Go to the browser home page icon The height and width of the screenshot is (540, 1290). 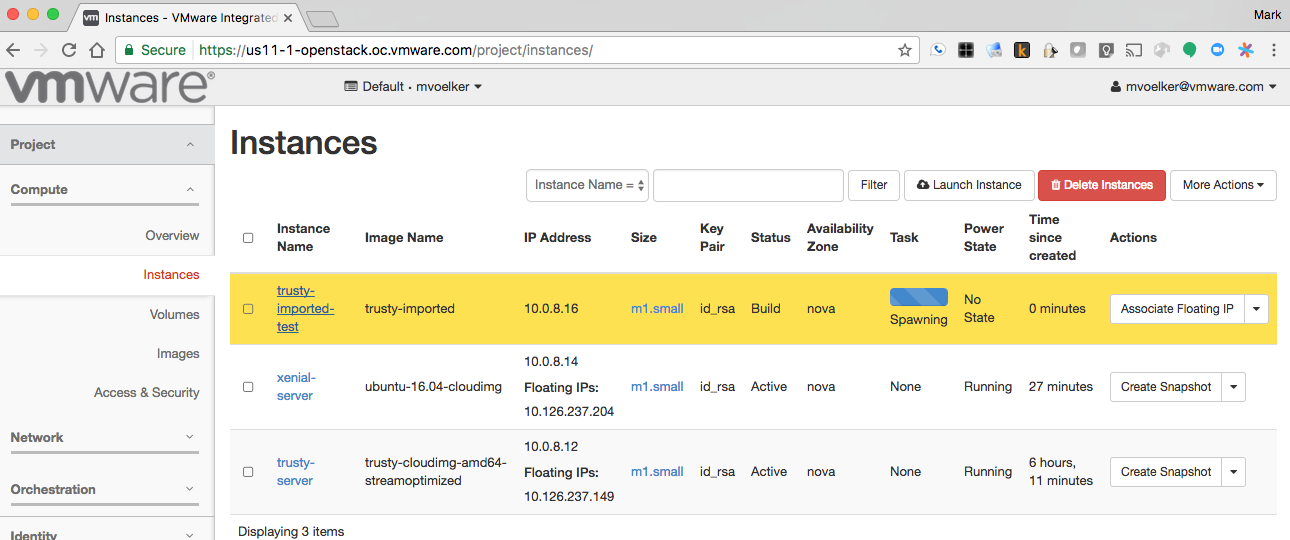pyautogui.click(x=97, y=50)
